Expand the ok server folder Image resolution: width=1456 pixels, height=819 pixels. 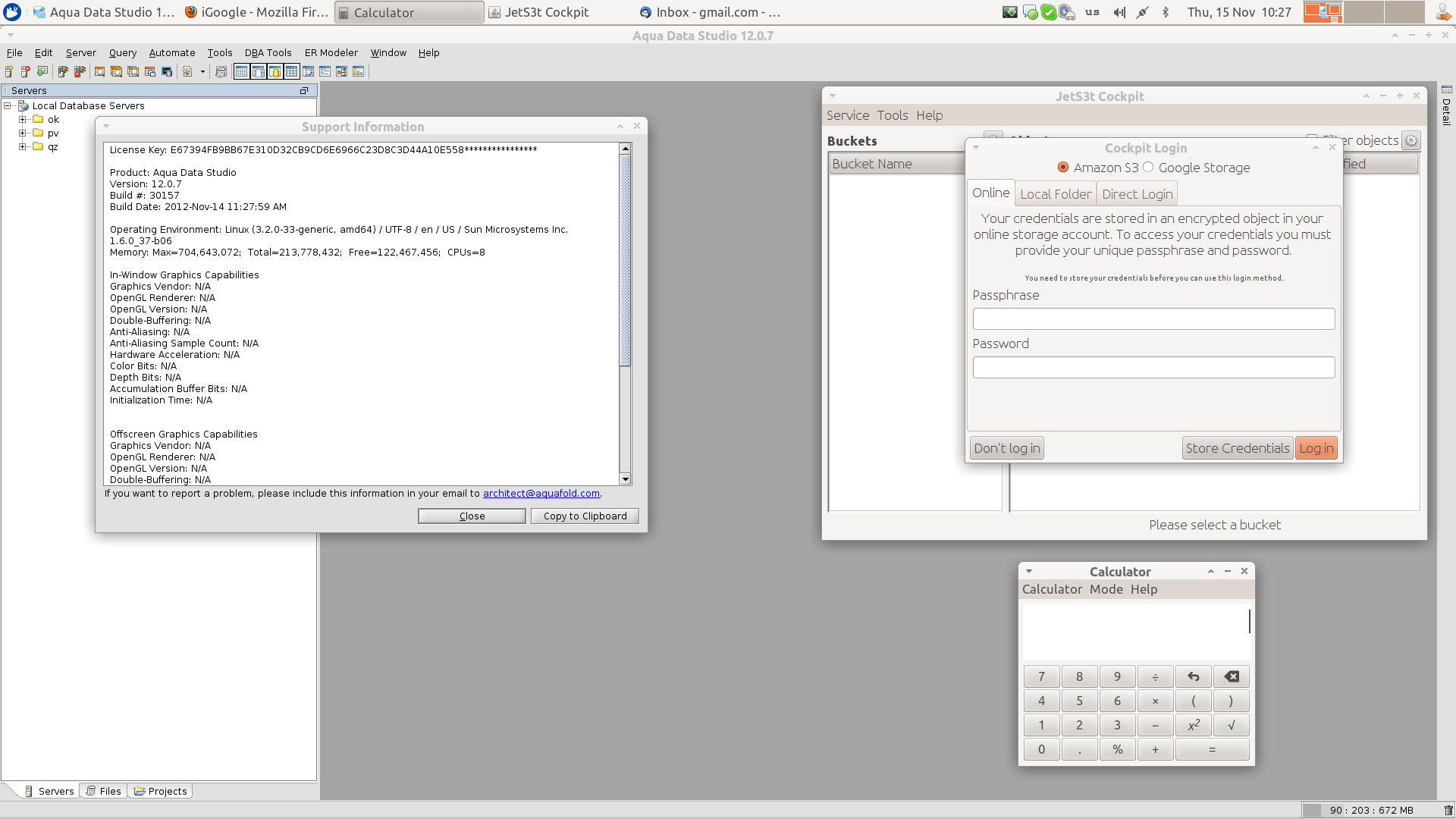23,120
